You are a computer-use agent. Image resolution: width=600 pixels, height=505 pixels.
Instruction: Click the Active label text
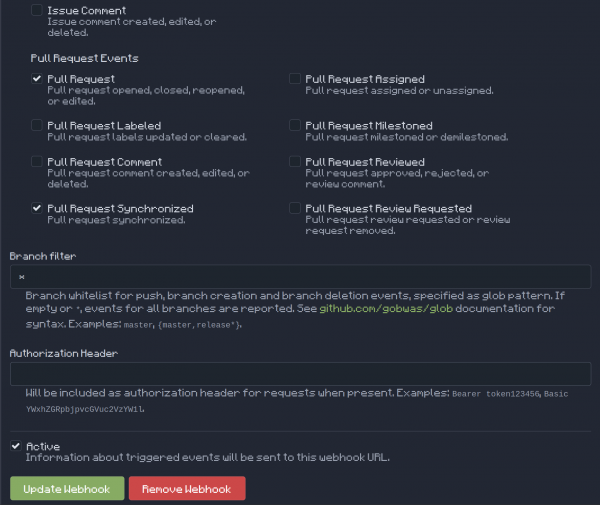click(43, 446)
